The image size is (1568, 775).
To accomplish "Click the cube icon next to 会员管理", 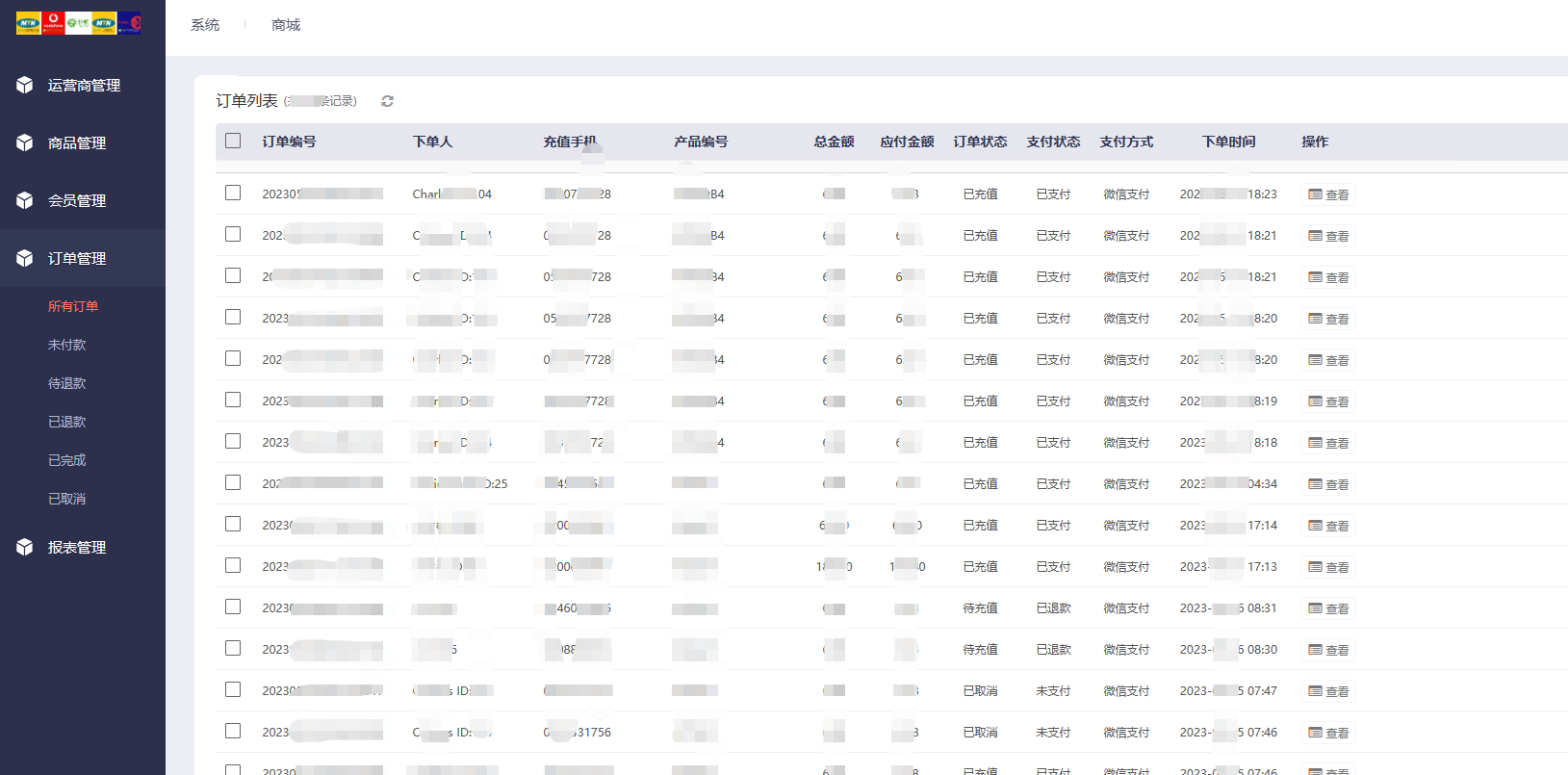I will pyautogui.click(x=25, y=200).
